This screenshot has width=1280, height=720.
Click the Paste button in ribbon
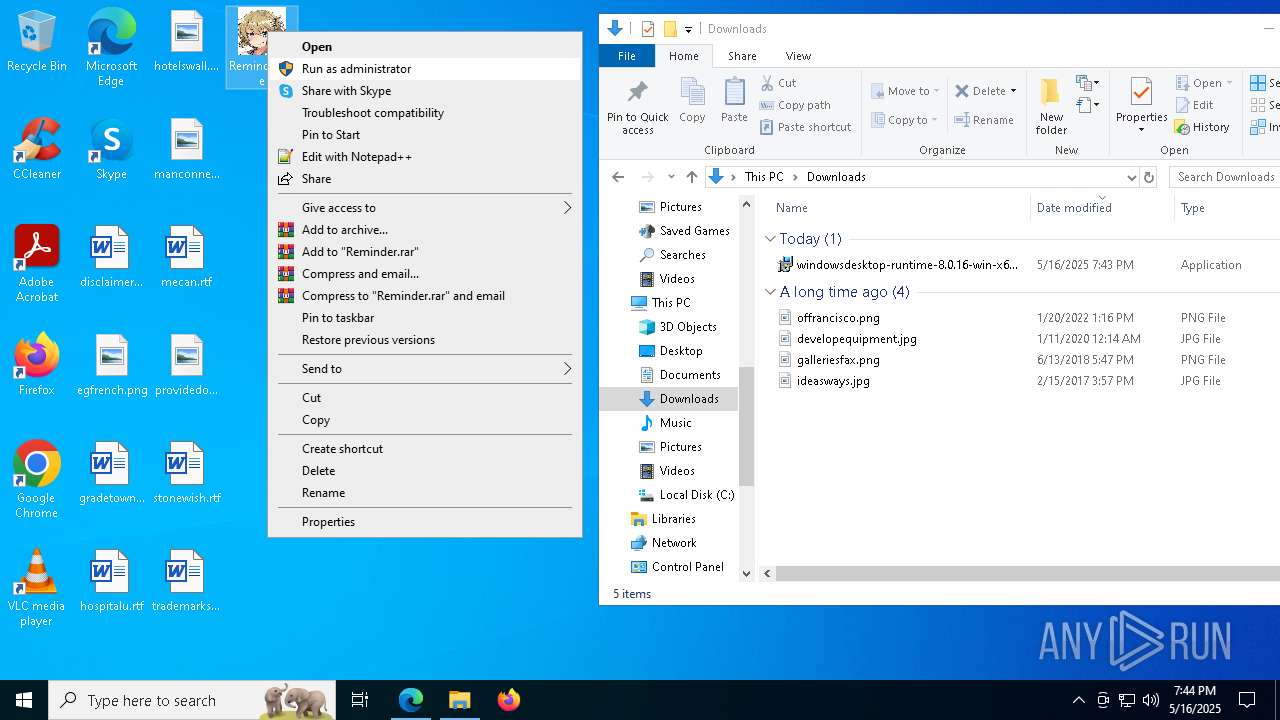coord(734,101)
